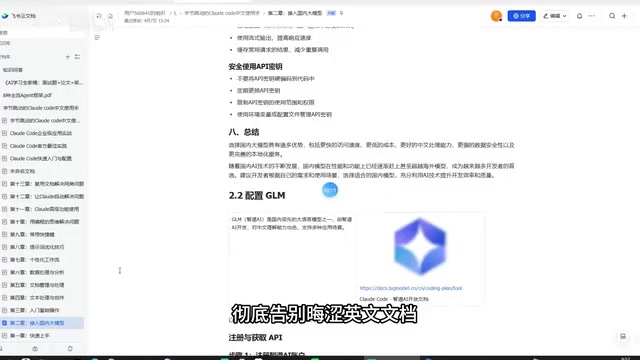This screenshot has height=360, width=640.
Task: Click breadcrumb 李节藏动的Claude code中文使用手
Action: pyautogui.click(x=222, y=13)
